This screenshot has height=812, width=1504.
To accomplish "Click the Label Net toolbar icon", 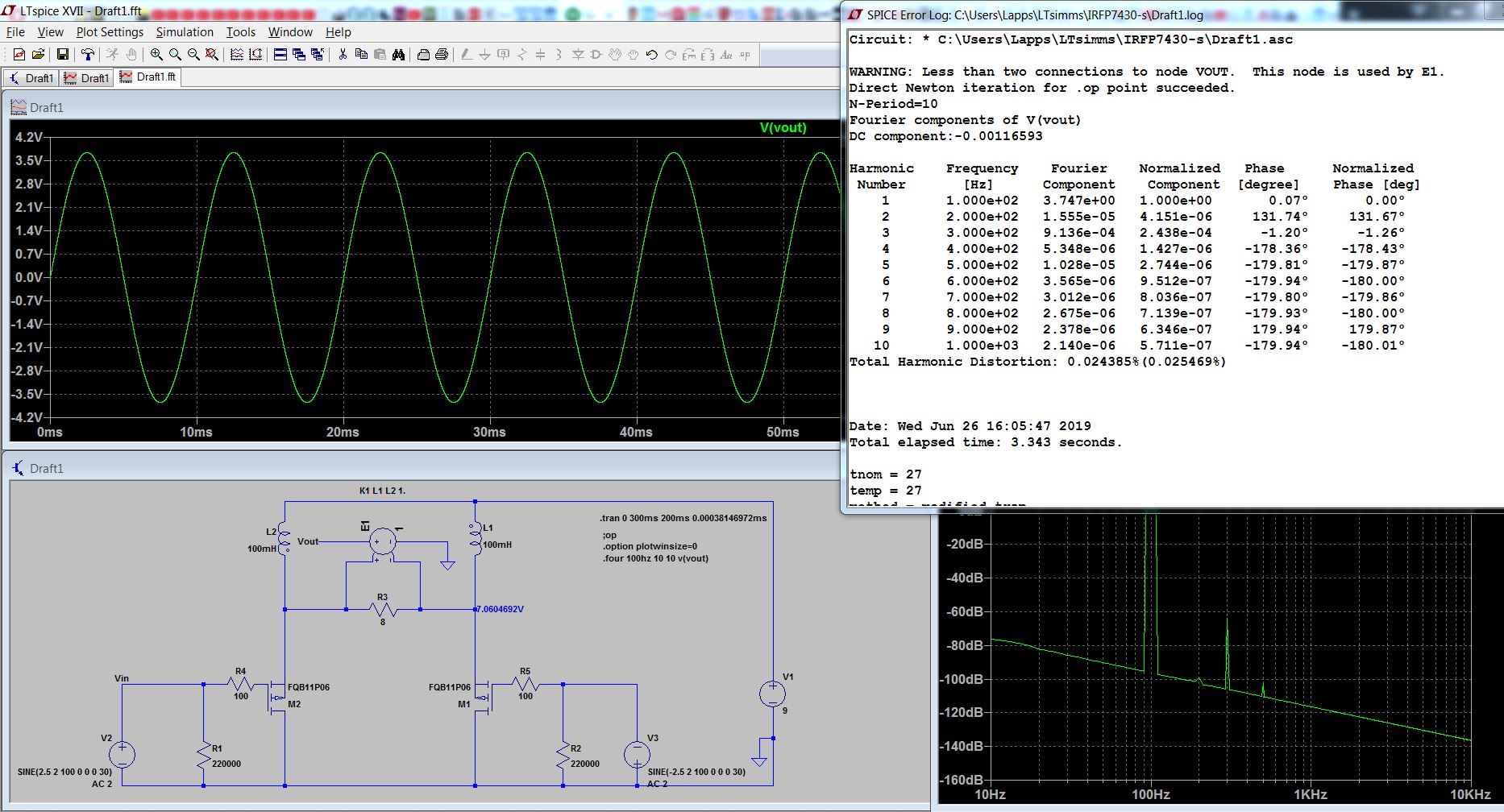I will 504,54.
